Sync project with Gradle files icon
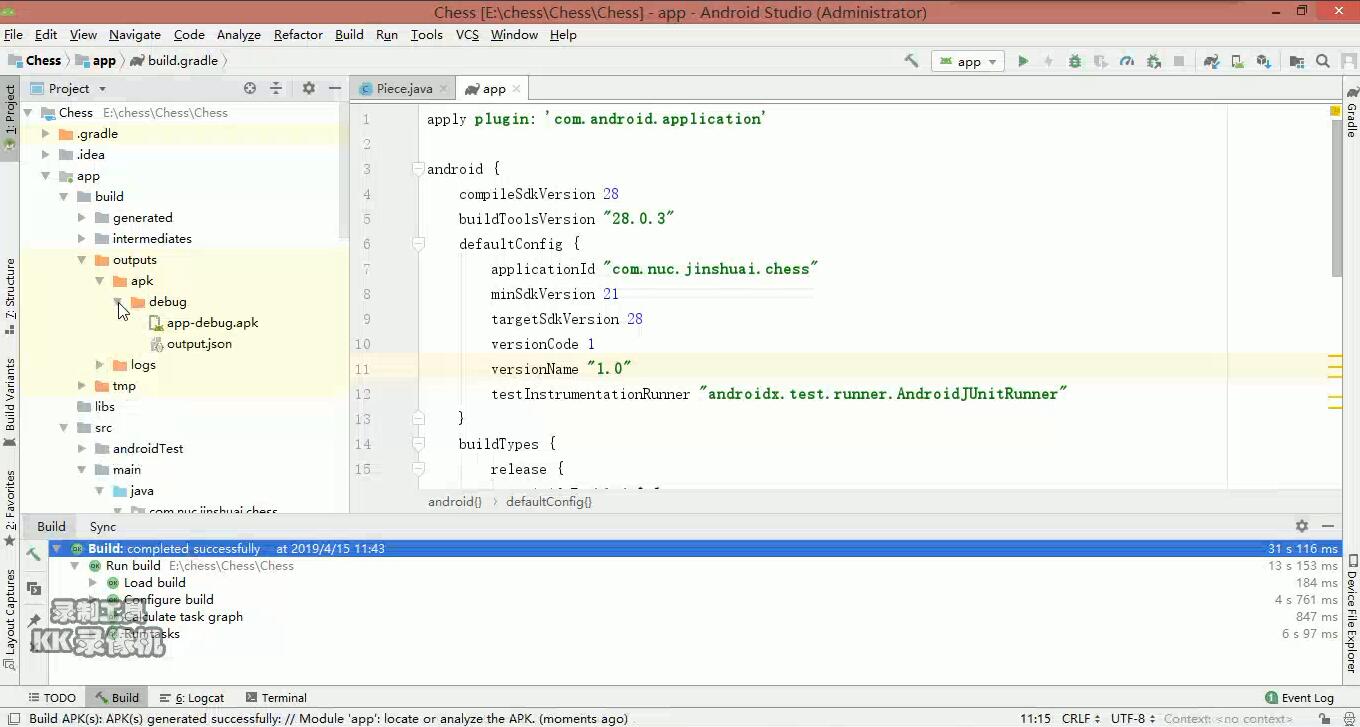1360x727 pixels. pyautogui.click(x=1212, y=61)
